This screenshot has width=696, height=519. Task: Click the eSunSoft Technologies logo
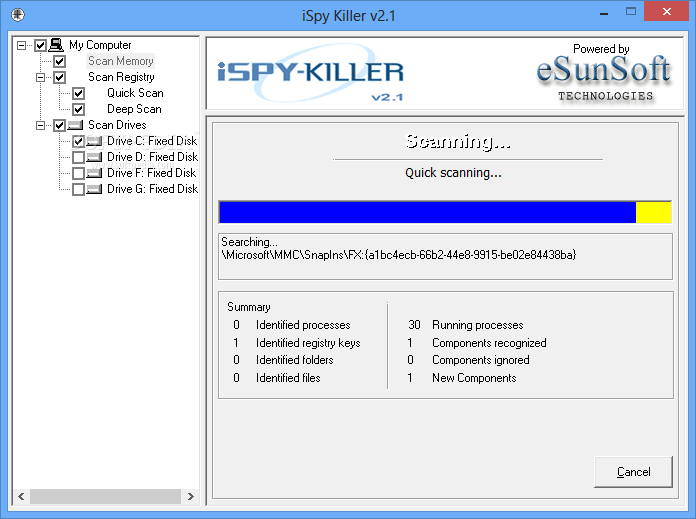tap(604, 79)
